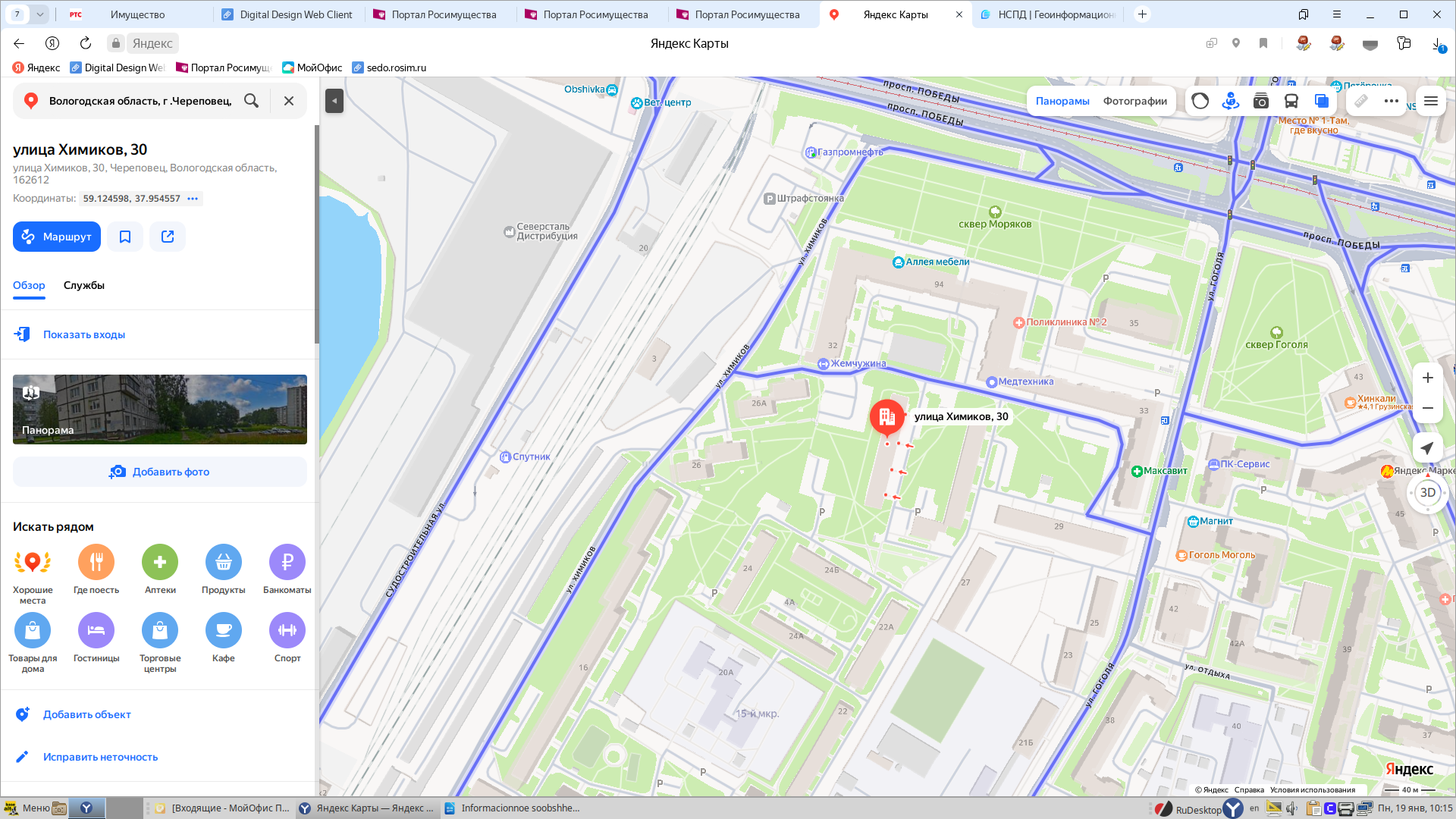
Task: Open more map tools three-dot menu
Action: pos(1391,101)
